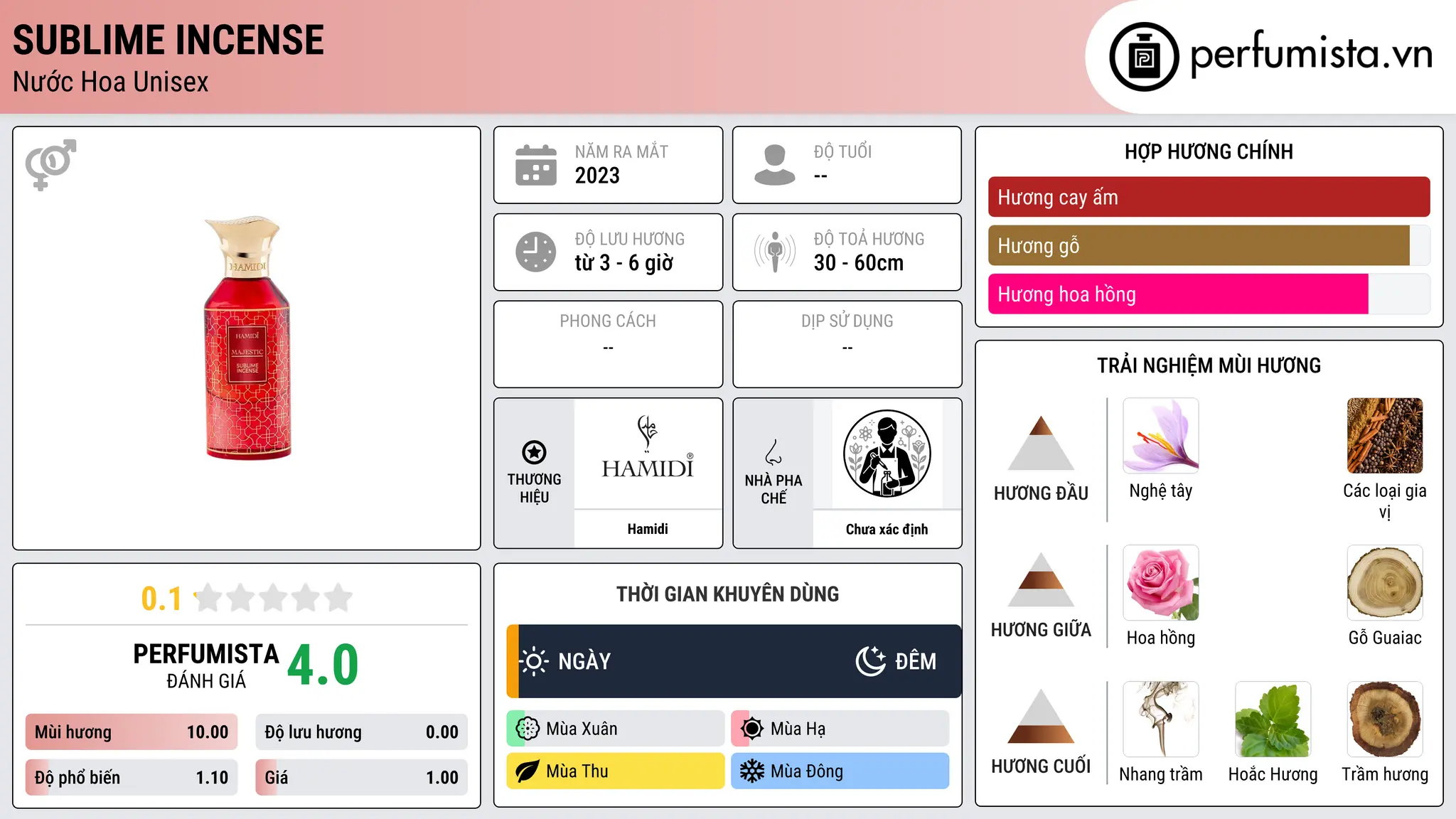Click the flower icon for Mùa Xuân
1456x819 pixels.
[x=528, y=729]
